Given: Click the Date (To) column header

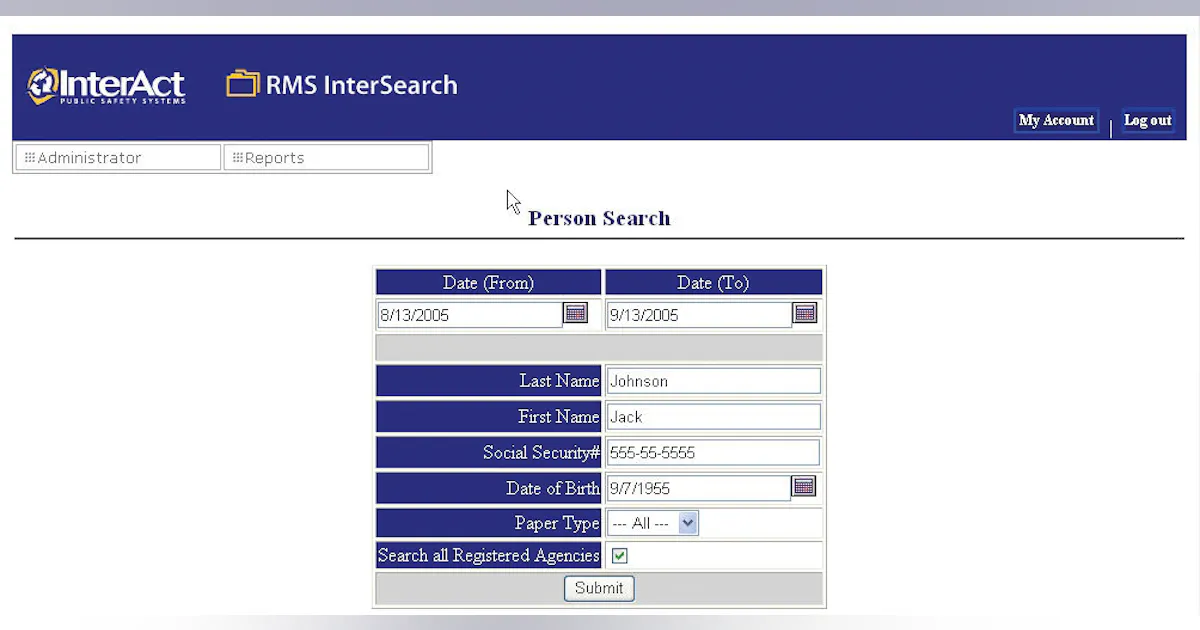Looking at the screenshot, I should pyautogui.click(x=713, y=282).
